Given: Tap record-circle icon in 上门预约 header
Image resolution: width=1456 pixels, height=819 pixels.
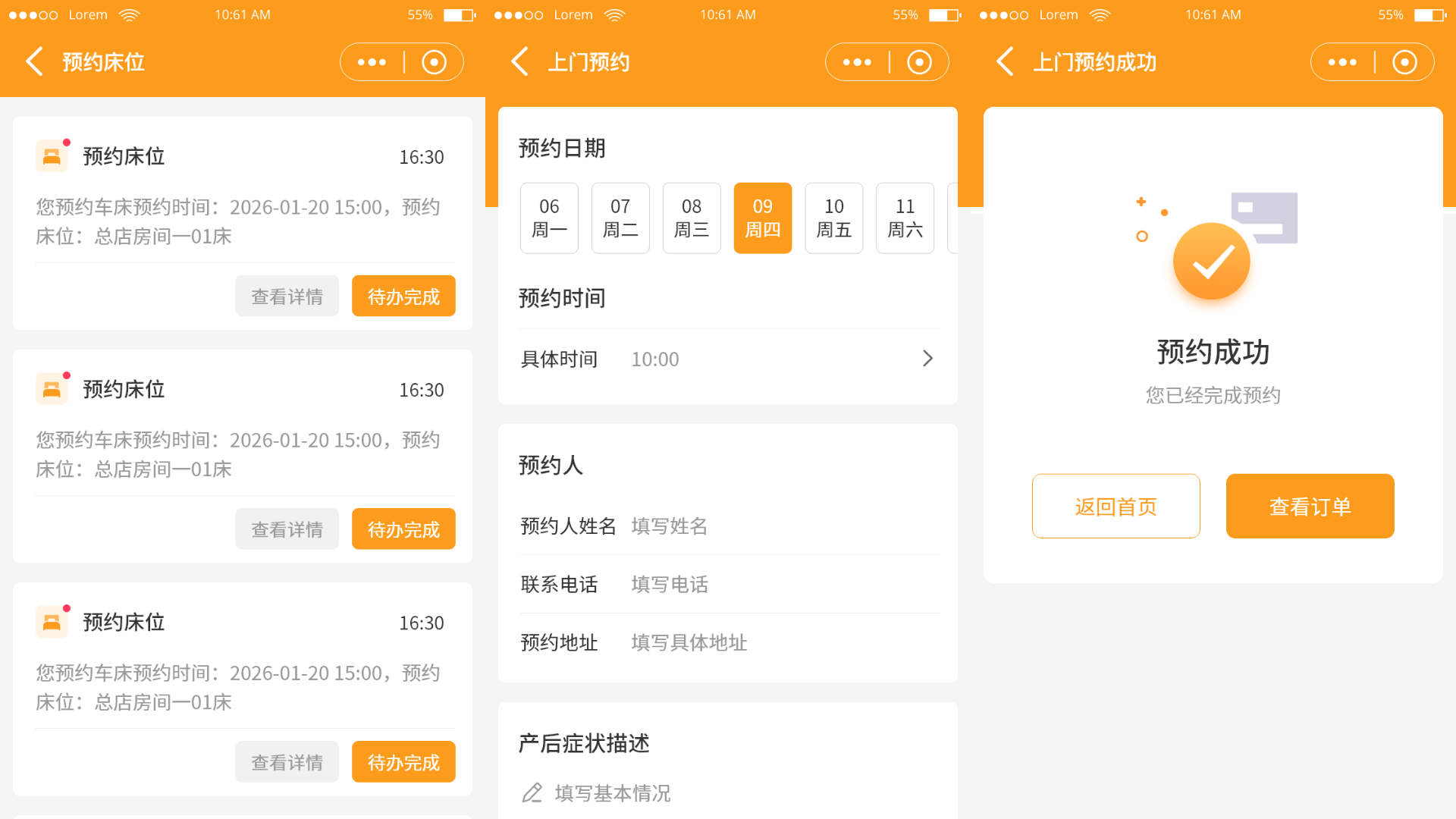Looking at the screenshot, I should pyautogui.click(x=919, y=62).
